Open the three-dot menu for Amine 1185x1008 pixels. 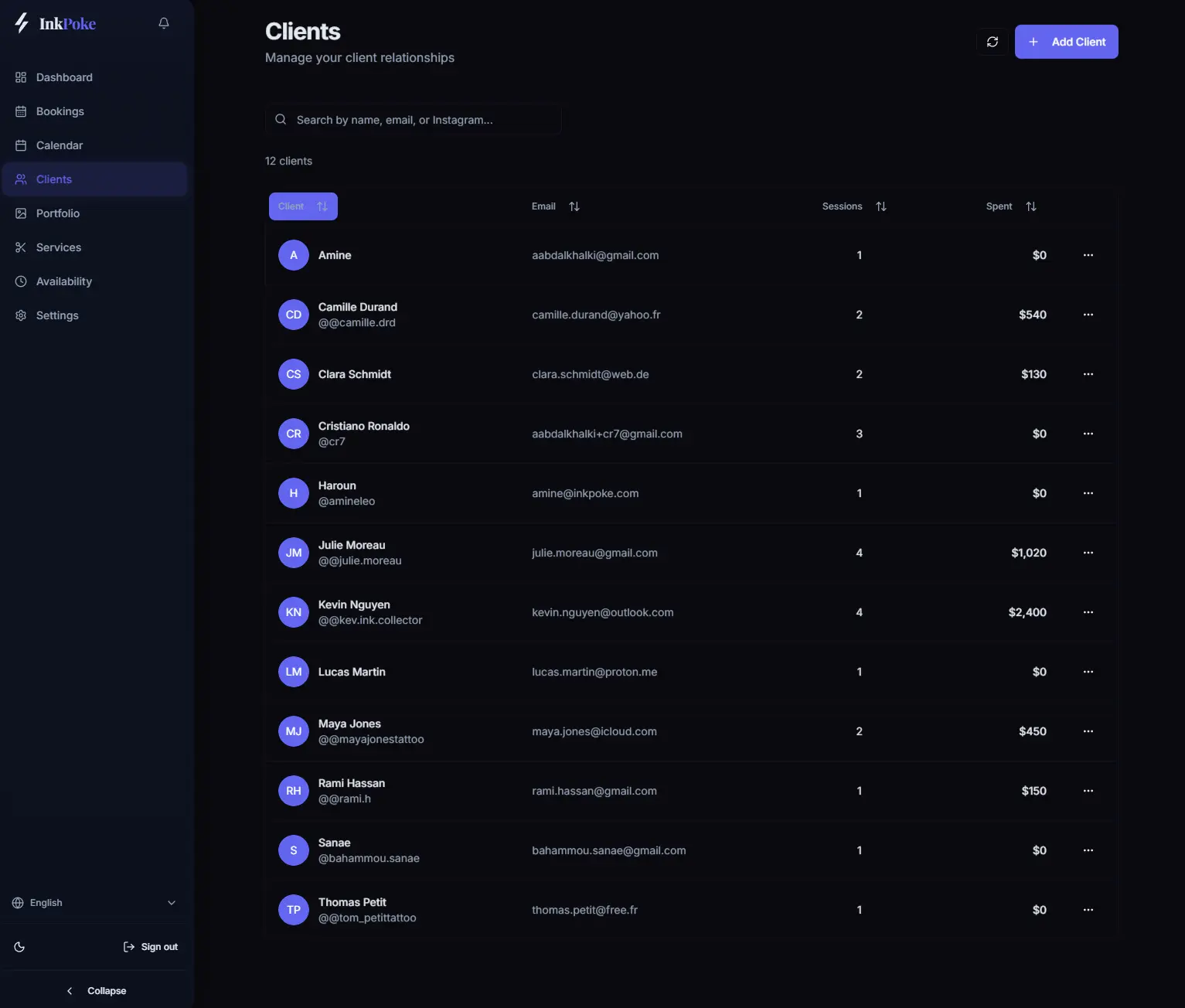coord(1088,255)
